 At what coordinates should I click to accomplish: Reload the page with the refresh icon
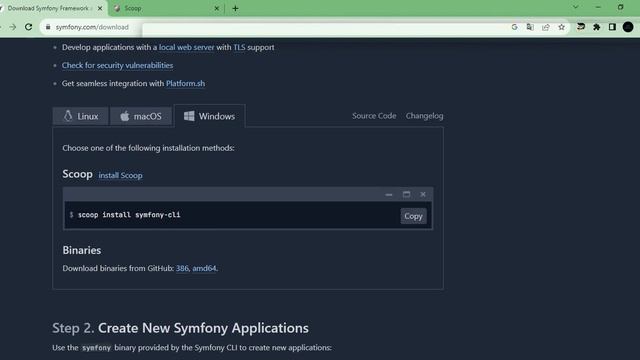click(28, 27)
